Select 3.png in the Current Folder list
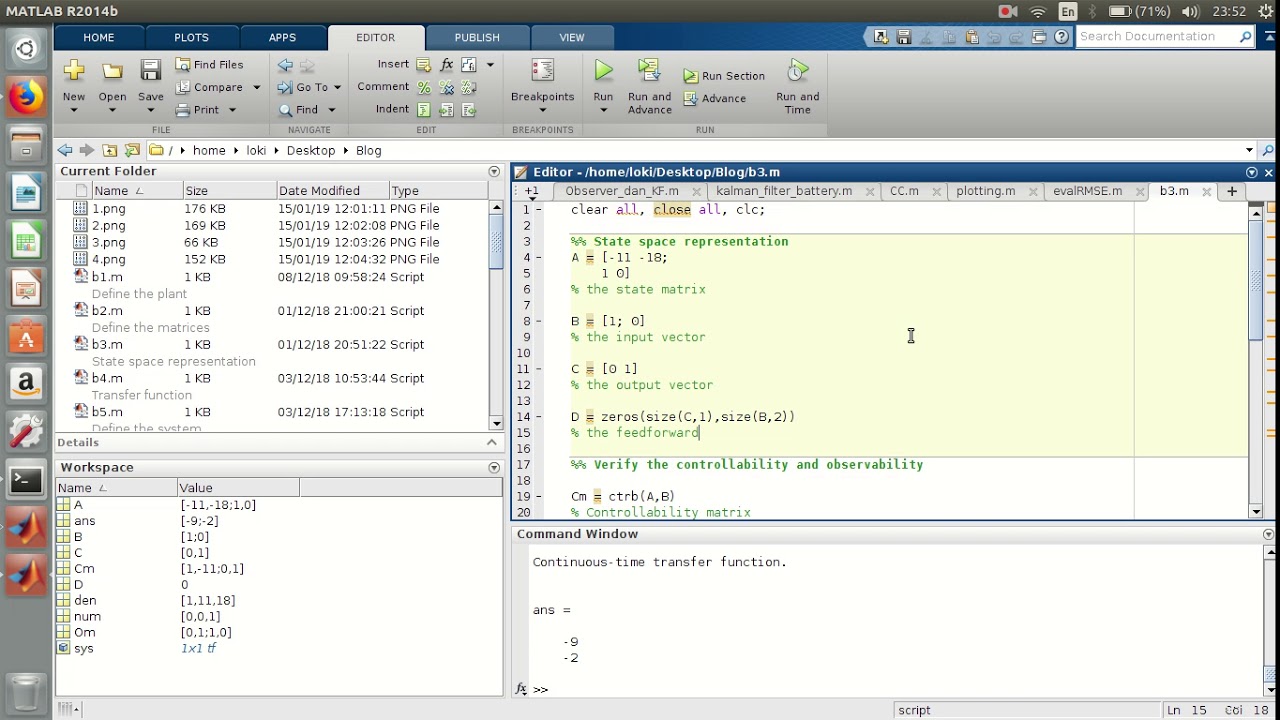 [x=108, y=242]
